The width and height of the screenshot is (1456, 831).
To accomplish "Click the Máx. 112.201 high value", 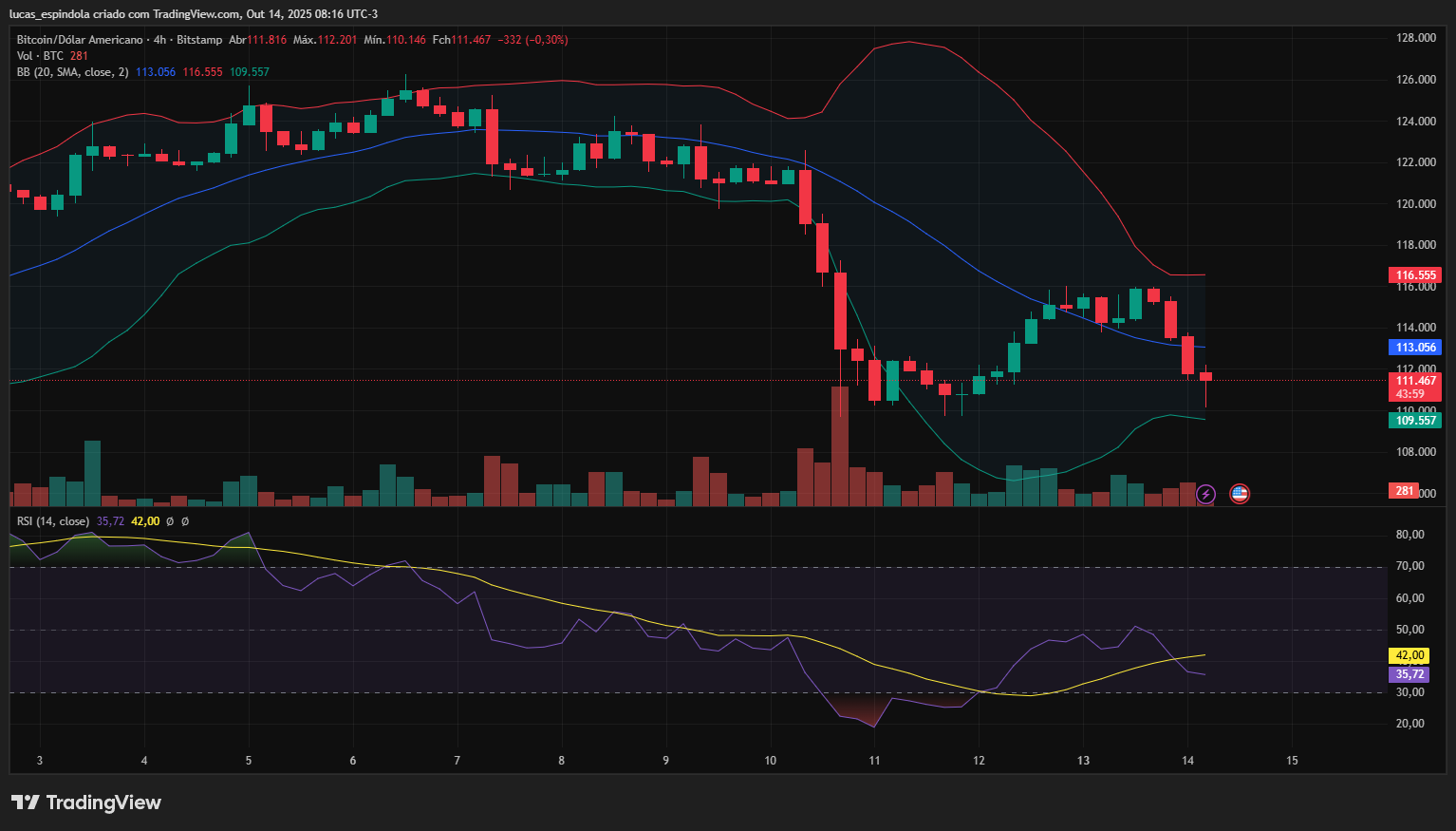I will 325,40.
